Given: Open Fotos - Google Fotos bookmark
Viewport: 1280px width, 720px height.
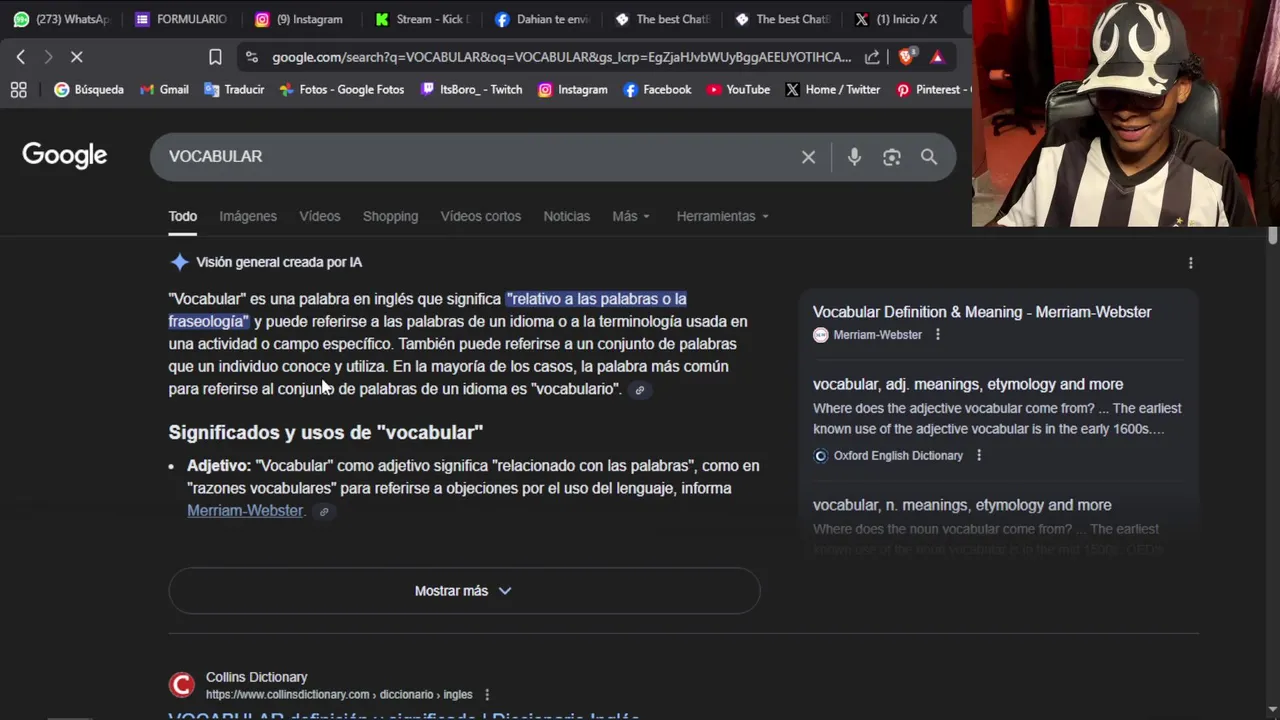Looking at the screenshot, I should 342,90.
